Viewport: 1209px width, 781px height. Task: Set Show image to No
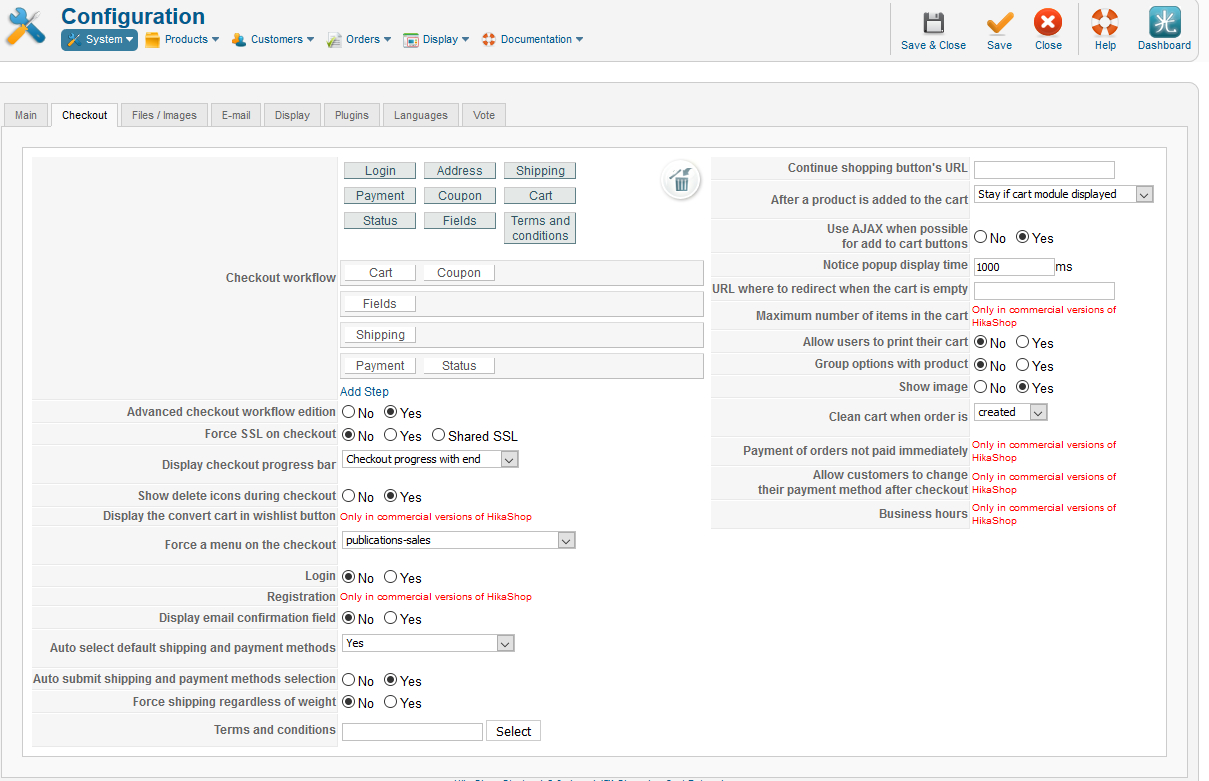[981, 387]
